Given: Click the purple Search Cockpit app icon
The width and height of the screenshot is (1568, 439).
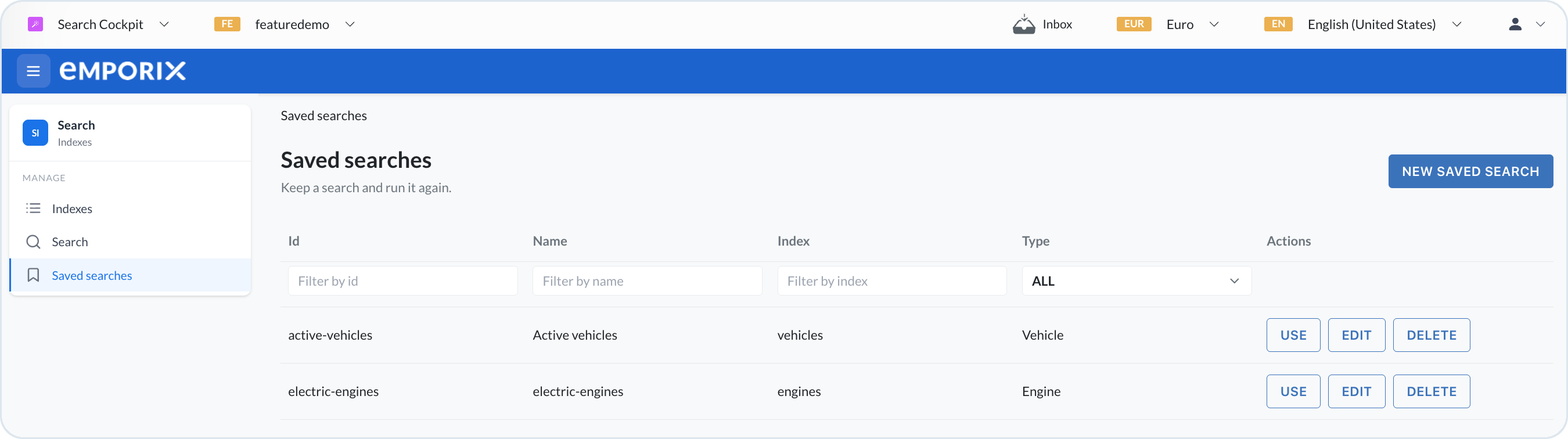Looking at the screenshot, I should pos(35,24).
